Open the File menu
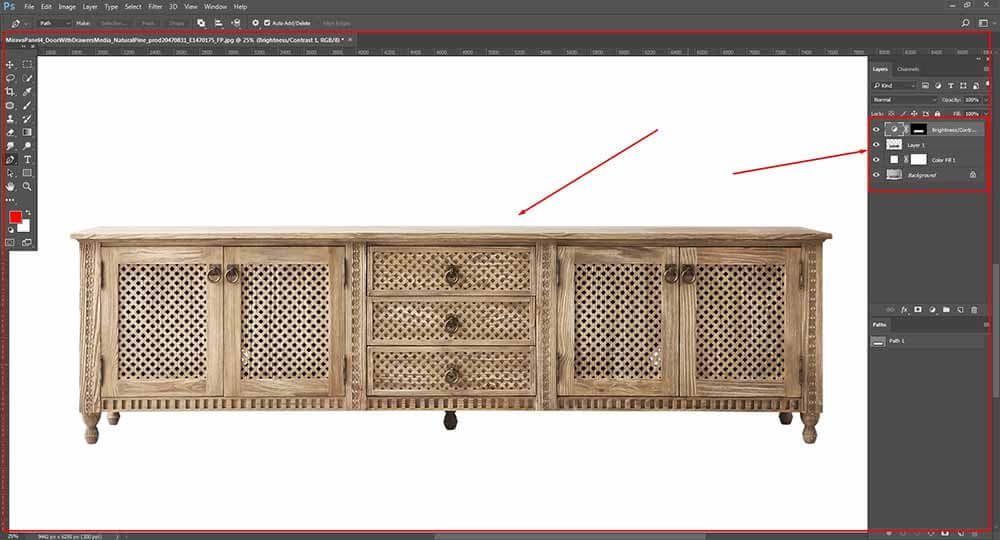 pos(29,6)
